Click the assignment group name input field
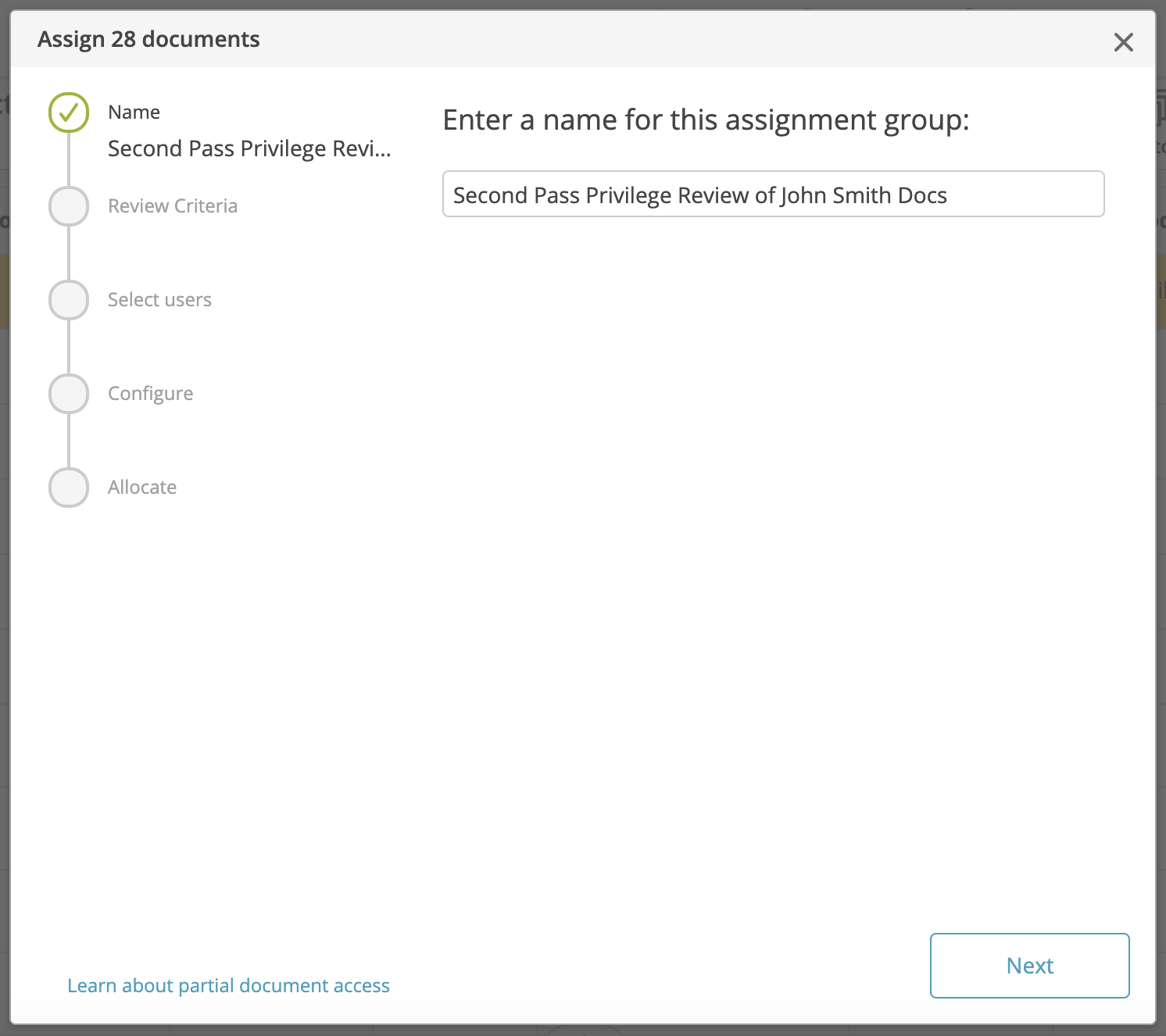Screen dimensions: 1166x1036 tap(773, 195)
